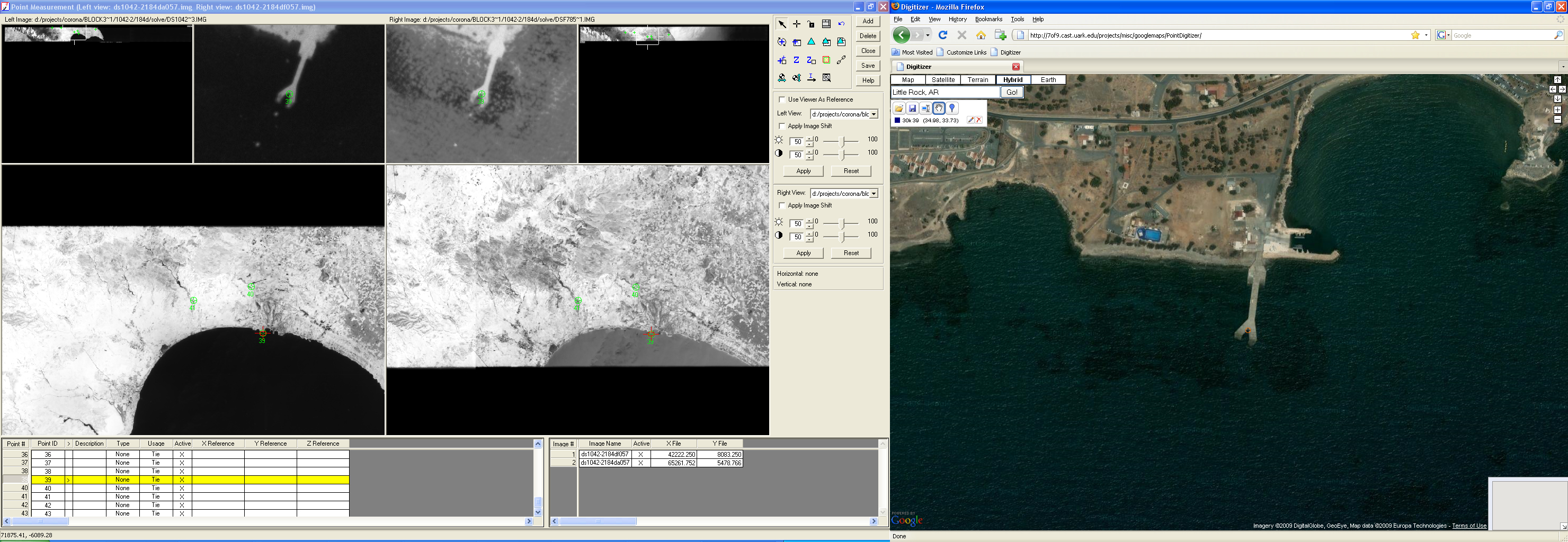Click the rename text-field icon in Digitizer

(x=926, y=109)
